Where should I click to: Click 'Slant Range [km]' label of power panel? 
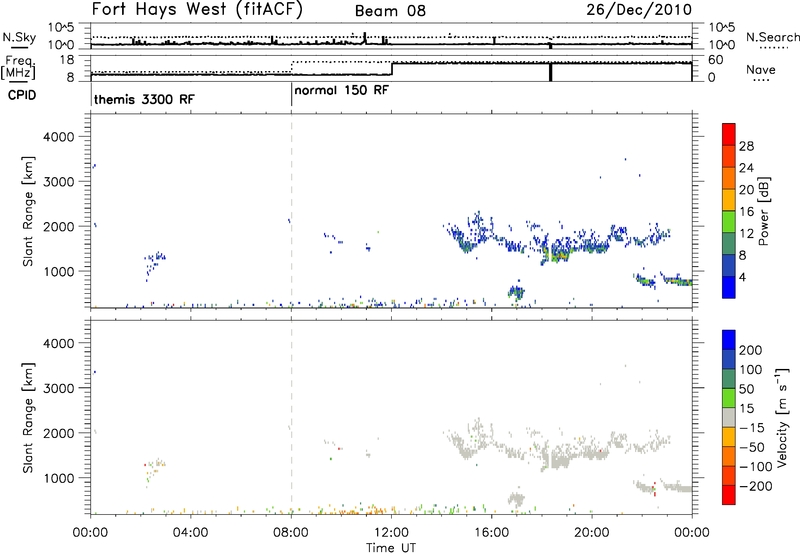tap(28, 211)
